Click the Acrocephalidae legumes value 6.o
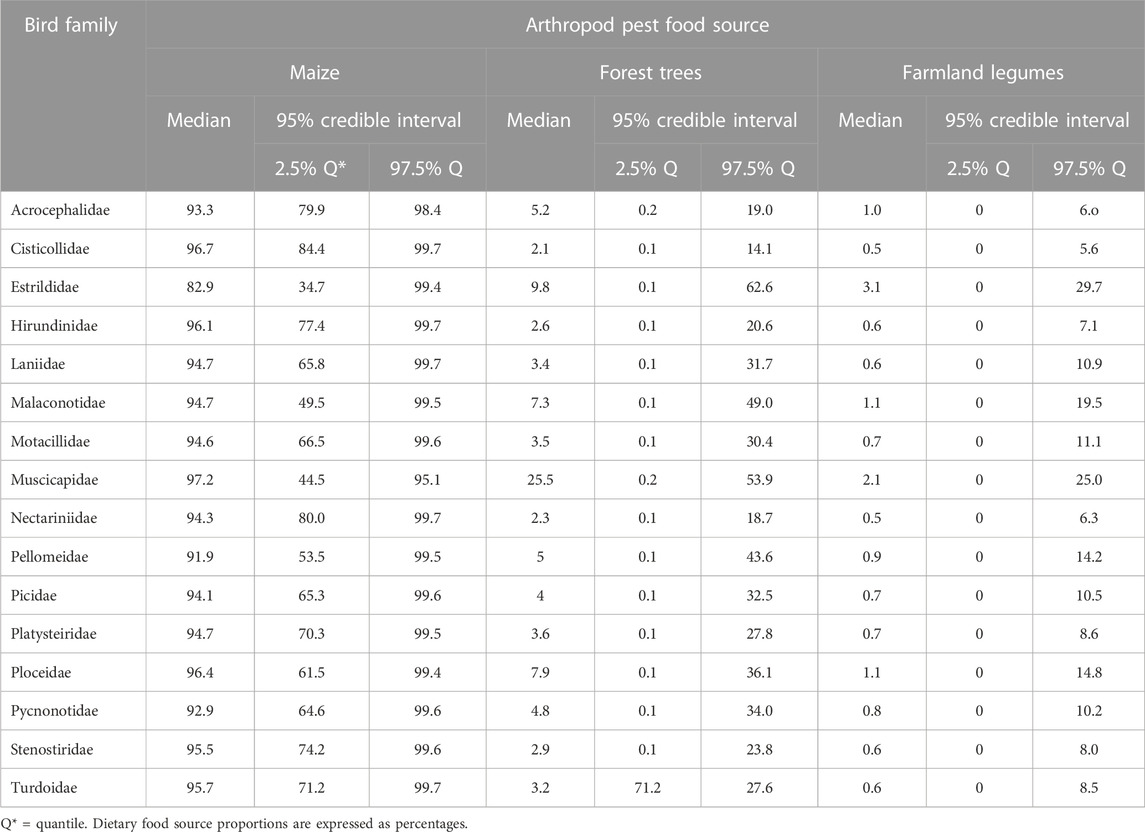The height and width of the screenshot is (832, 1145). [x=1089, y=210]
